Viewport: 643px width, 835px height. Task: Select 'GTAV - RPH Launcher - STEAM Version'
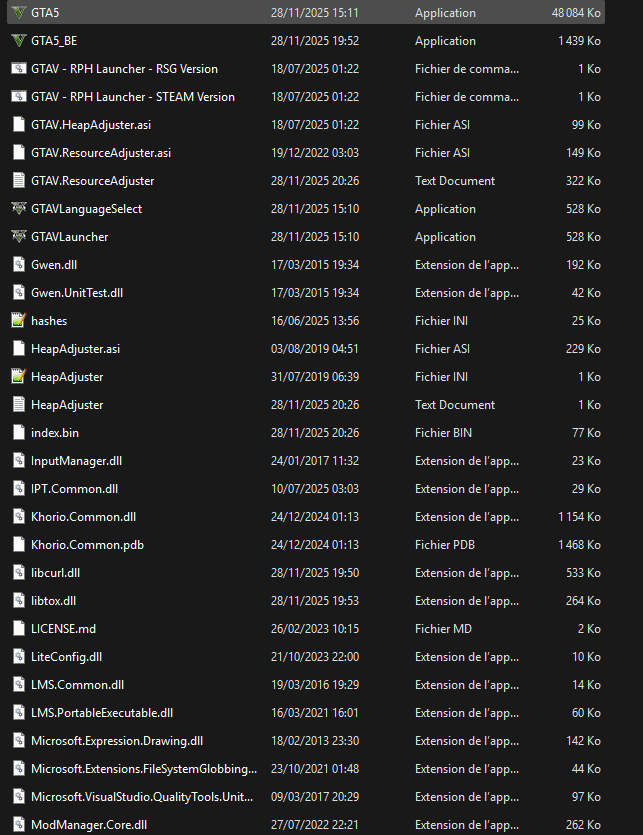(x=133, y=97)
